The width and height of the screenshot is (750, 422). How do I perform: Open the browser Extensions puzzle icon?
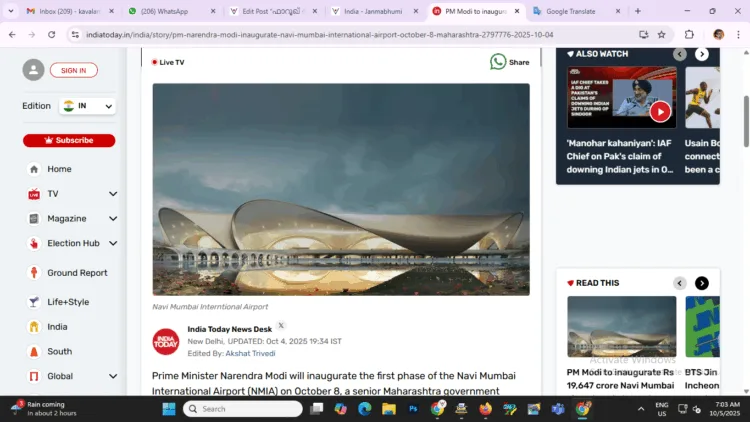(689, 34)
